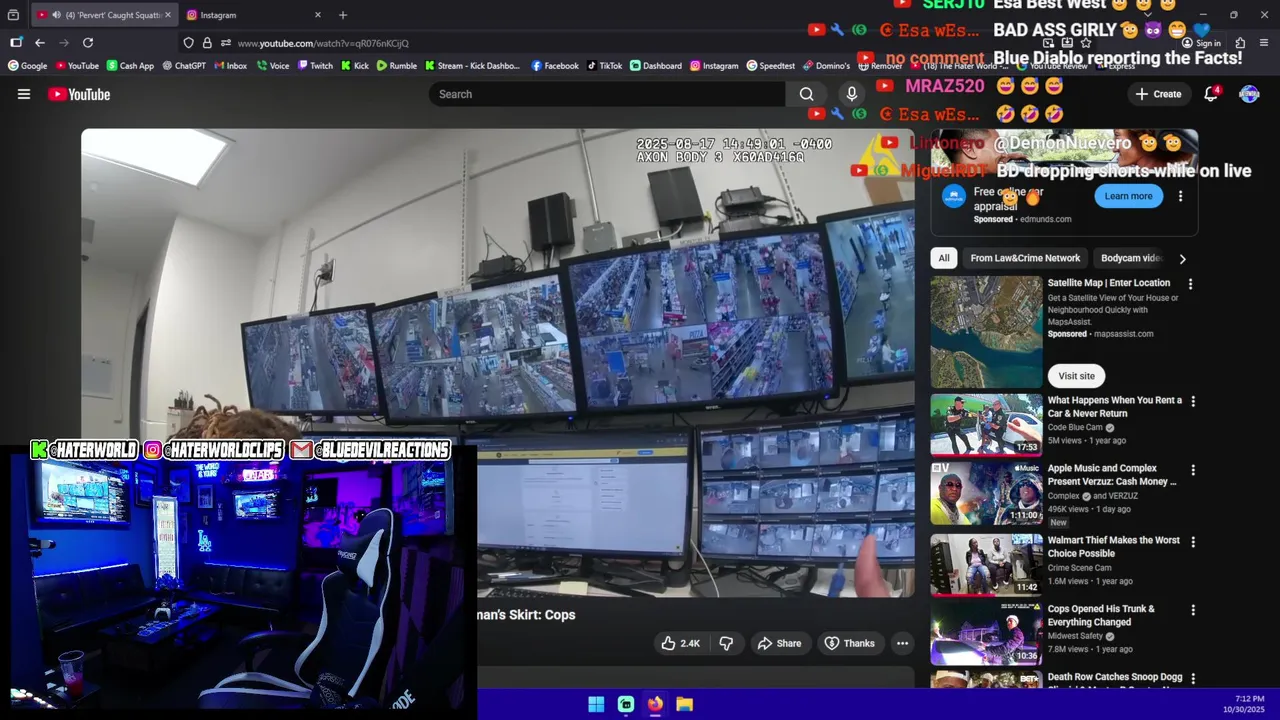Reload the page with the refresh icon
The height and width of the screenshot is (720, 1280).
click(88, 43)
